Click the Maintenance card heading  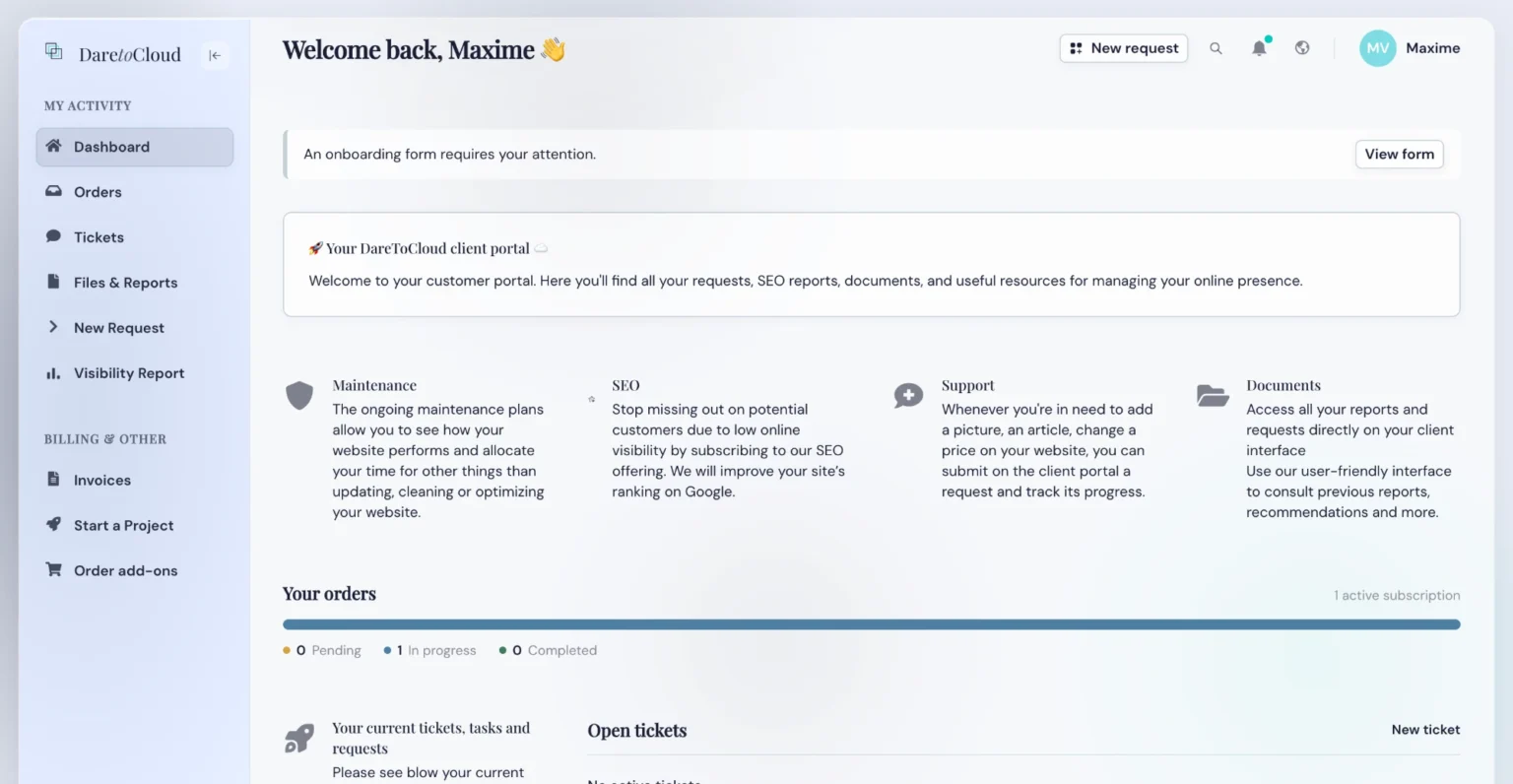374,385
